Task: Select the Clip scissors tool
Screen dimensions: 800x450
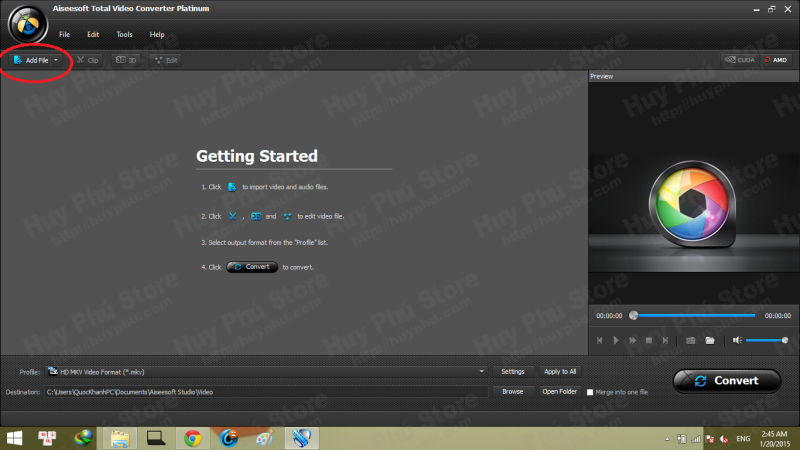Action: point(87,60)
